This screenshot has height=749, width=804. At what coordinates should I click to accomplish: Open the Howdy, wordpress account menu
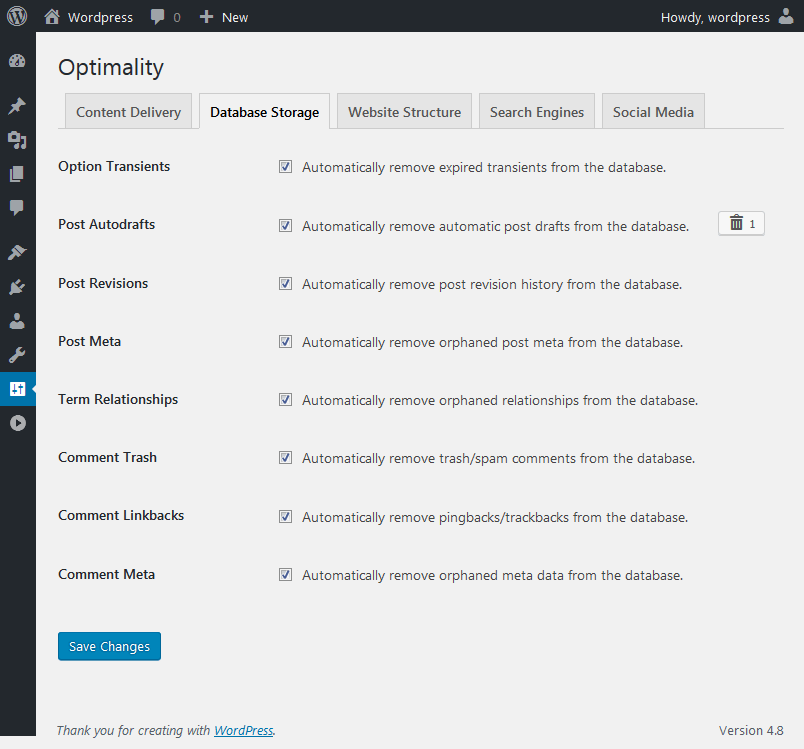[727, 17]
